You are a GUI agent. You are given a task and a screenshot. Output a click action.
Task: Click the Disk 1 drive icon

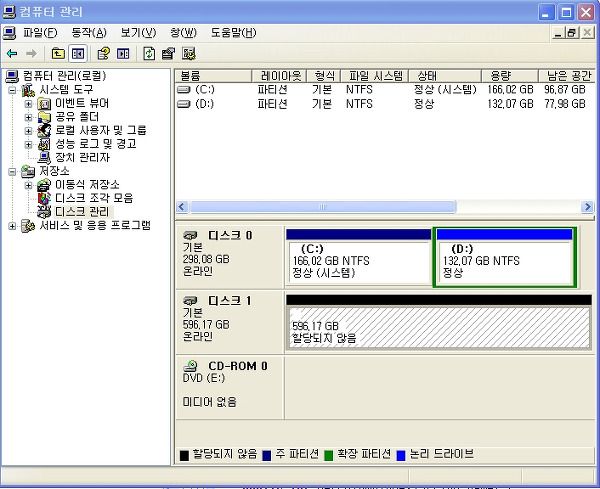[190, 300]
